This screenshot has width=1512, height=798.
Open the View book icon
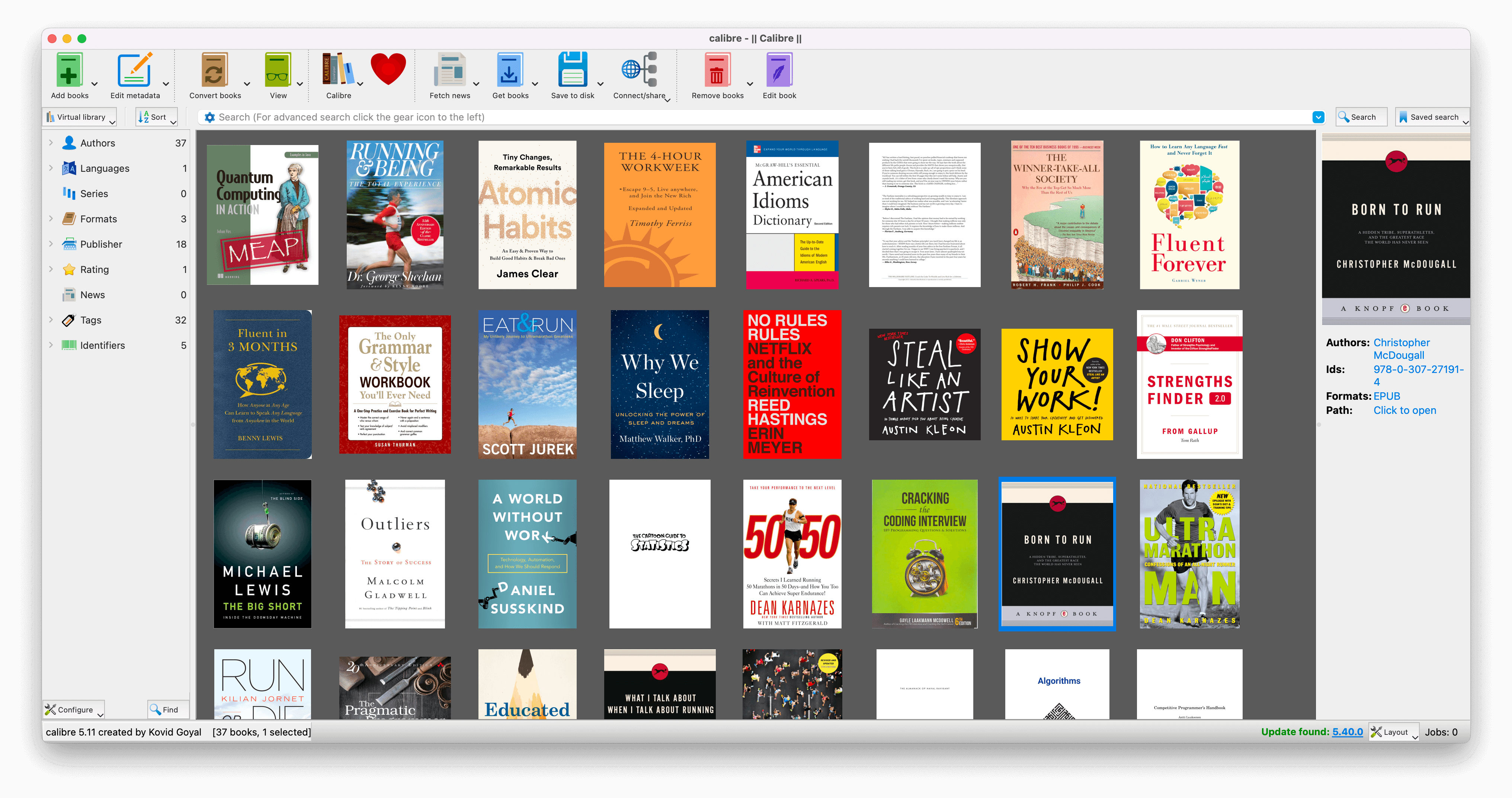click(x=278, y=70)
